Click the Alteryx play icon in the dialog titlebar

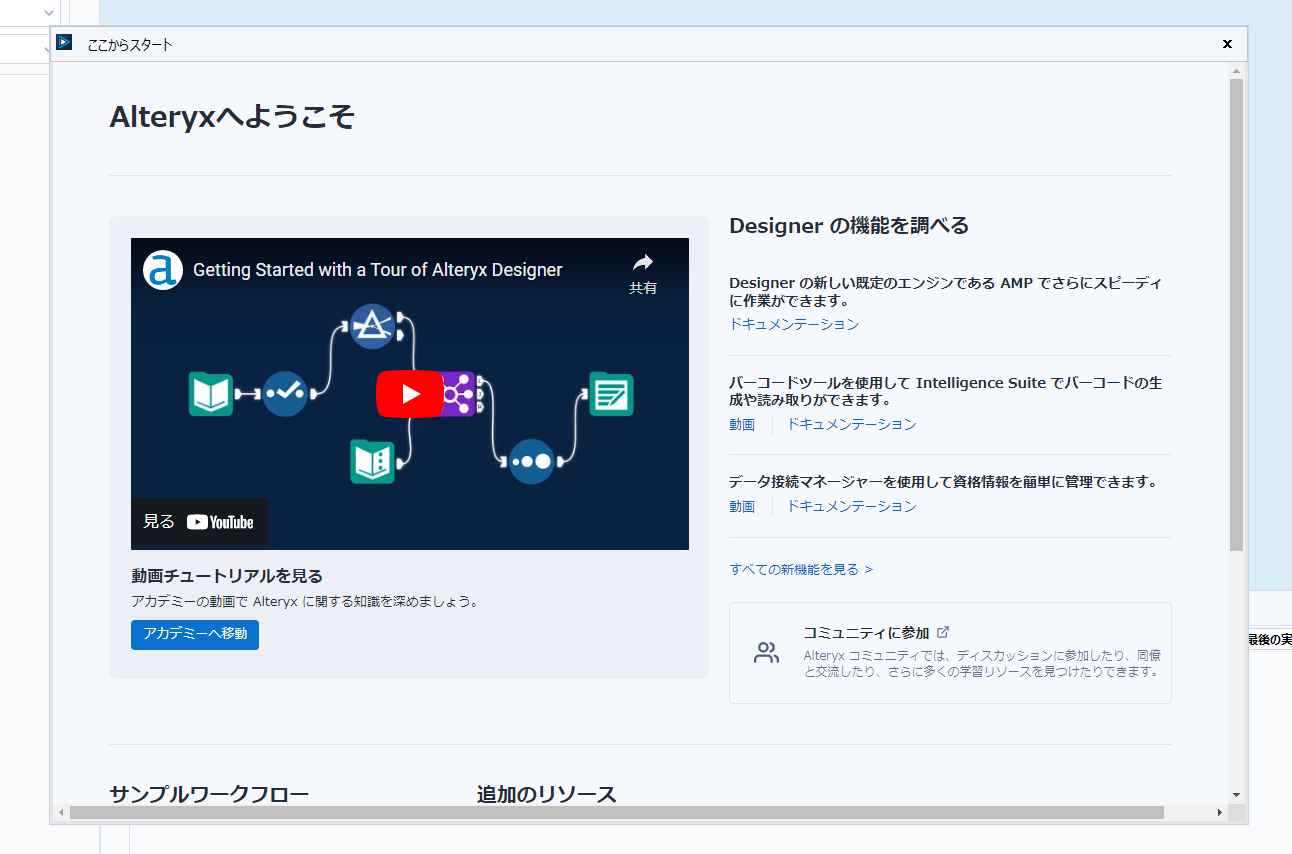point(64,43)
